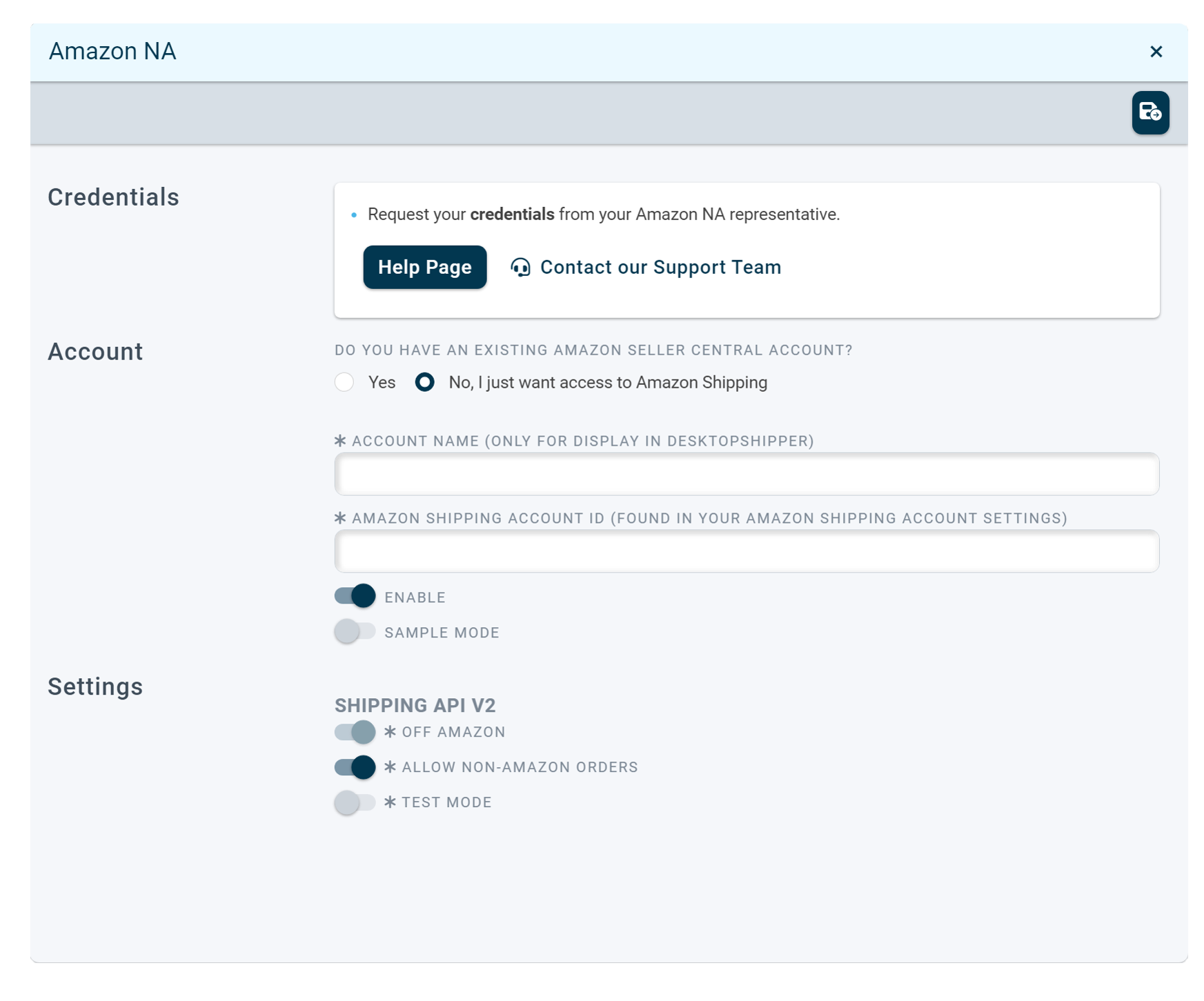Close the Amazon NA dialog
The height and width of the screenshot is (1001, 1204).
coord(1156,52)
